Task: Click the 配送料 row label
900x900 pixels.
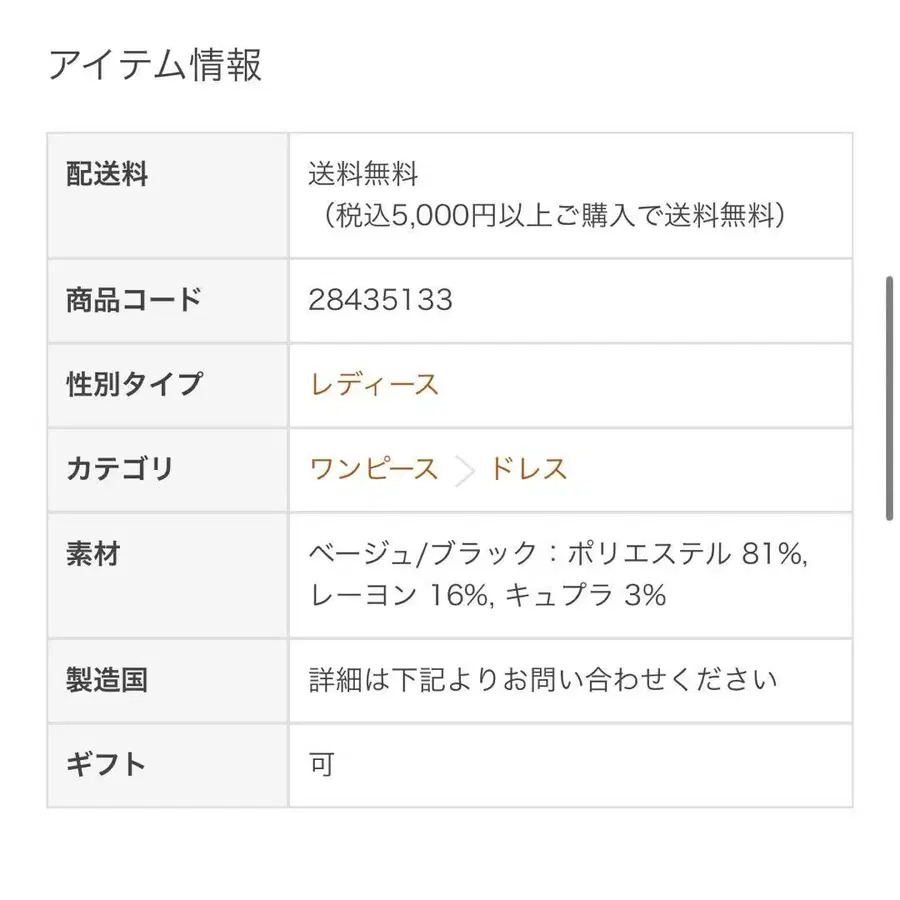Action: tap(107, 174)
